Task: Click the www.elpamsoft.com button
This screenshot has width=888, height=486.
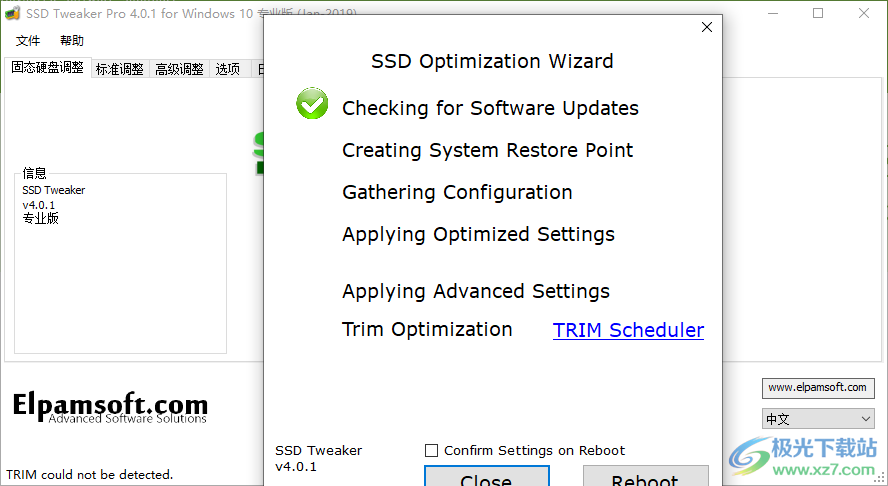Action: point(818,388)
